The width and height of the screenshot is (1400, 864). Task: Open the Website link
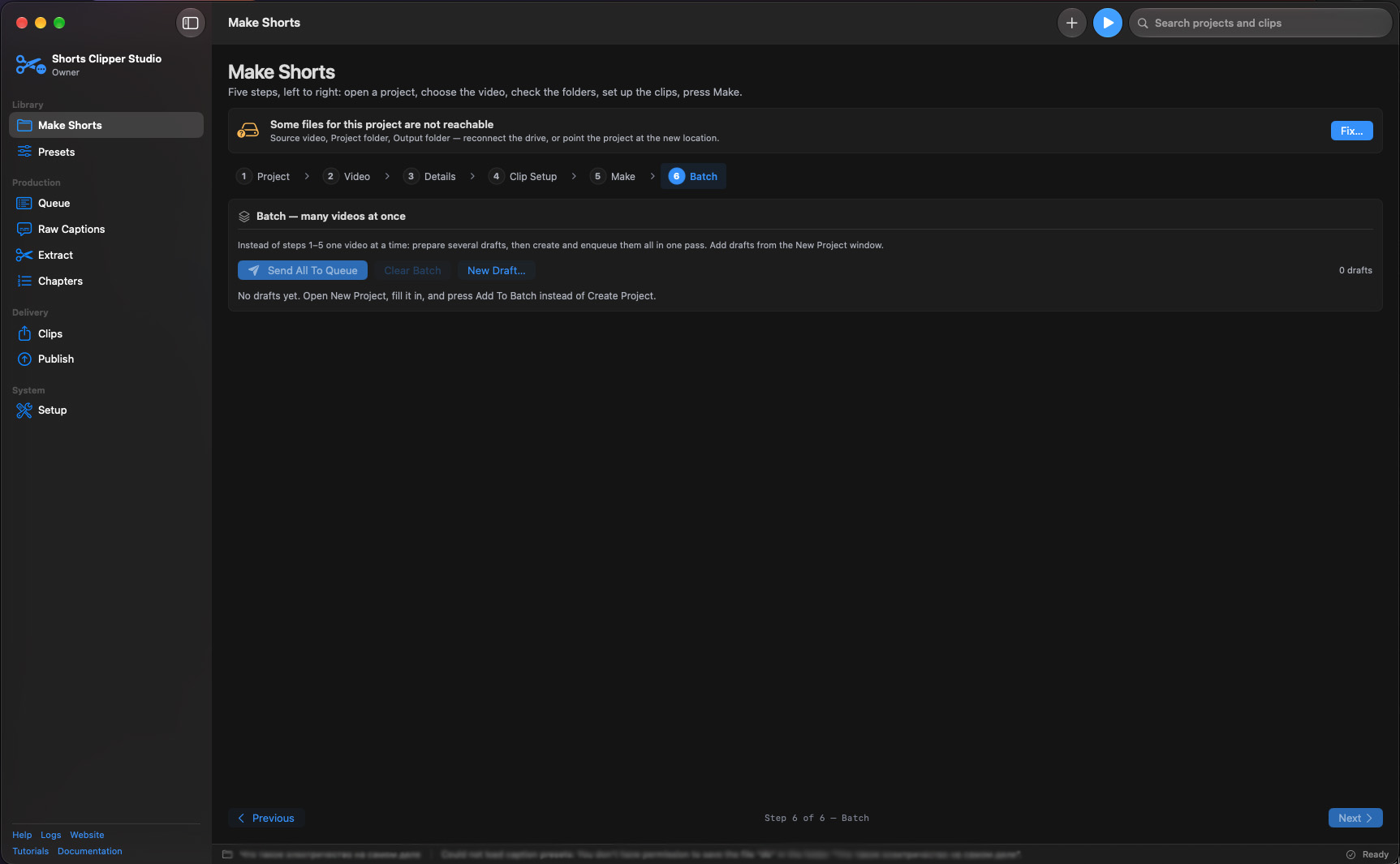coord(87,835)
